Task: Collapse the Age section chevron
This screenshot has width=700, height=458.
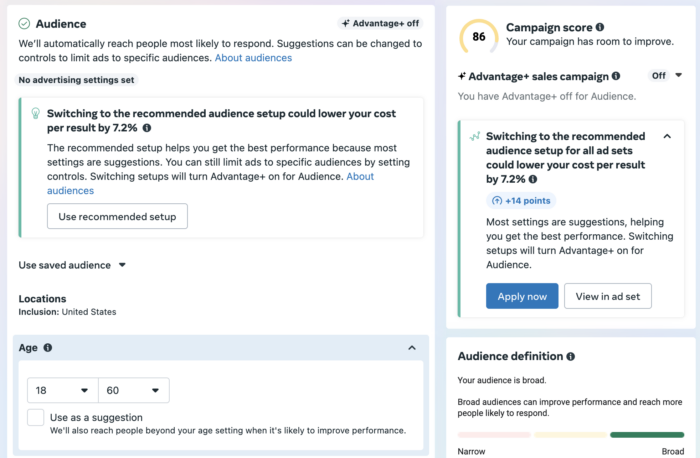Action: click(412, 348)
